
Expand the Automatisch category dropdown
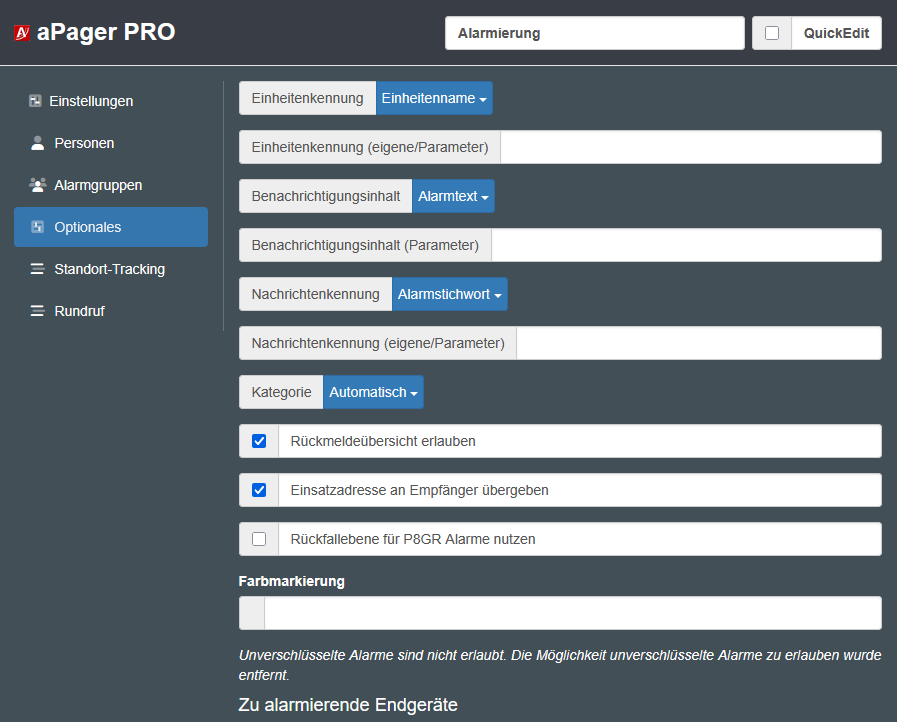pos(373,392)
